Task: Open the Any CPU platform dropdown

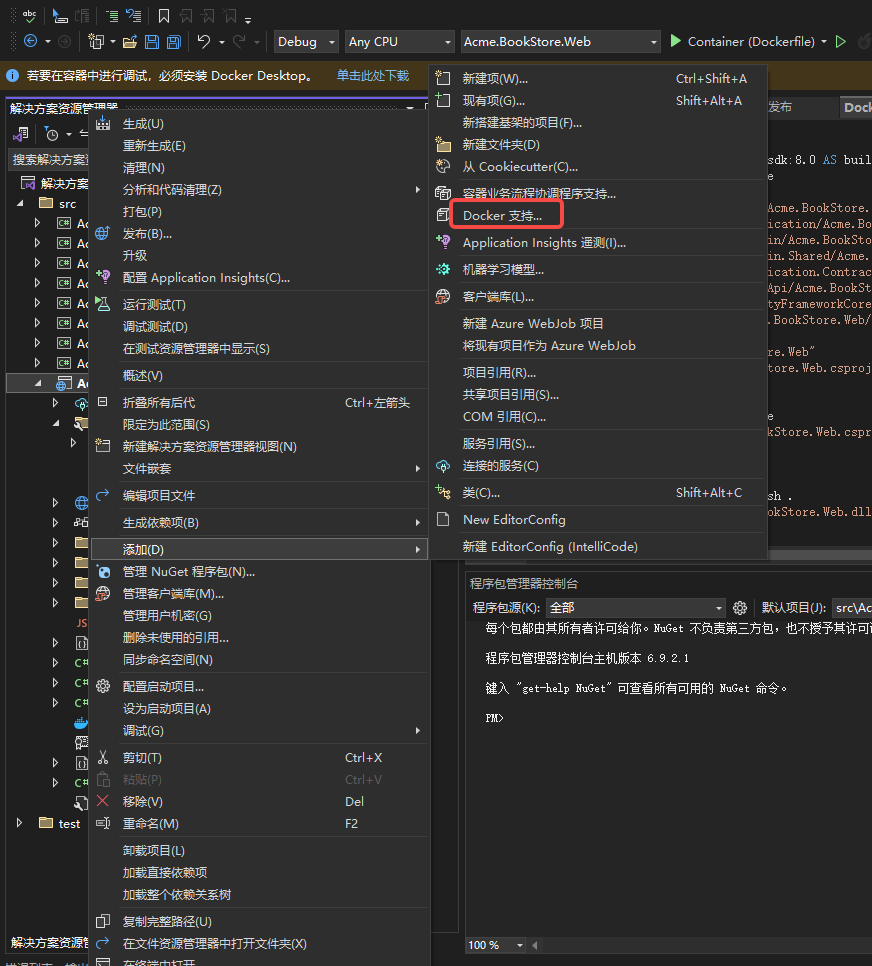Action: (x=399, y=42)
